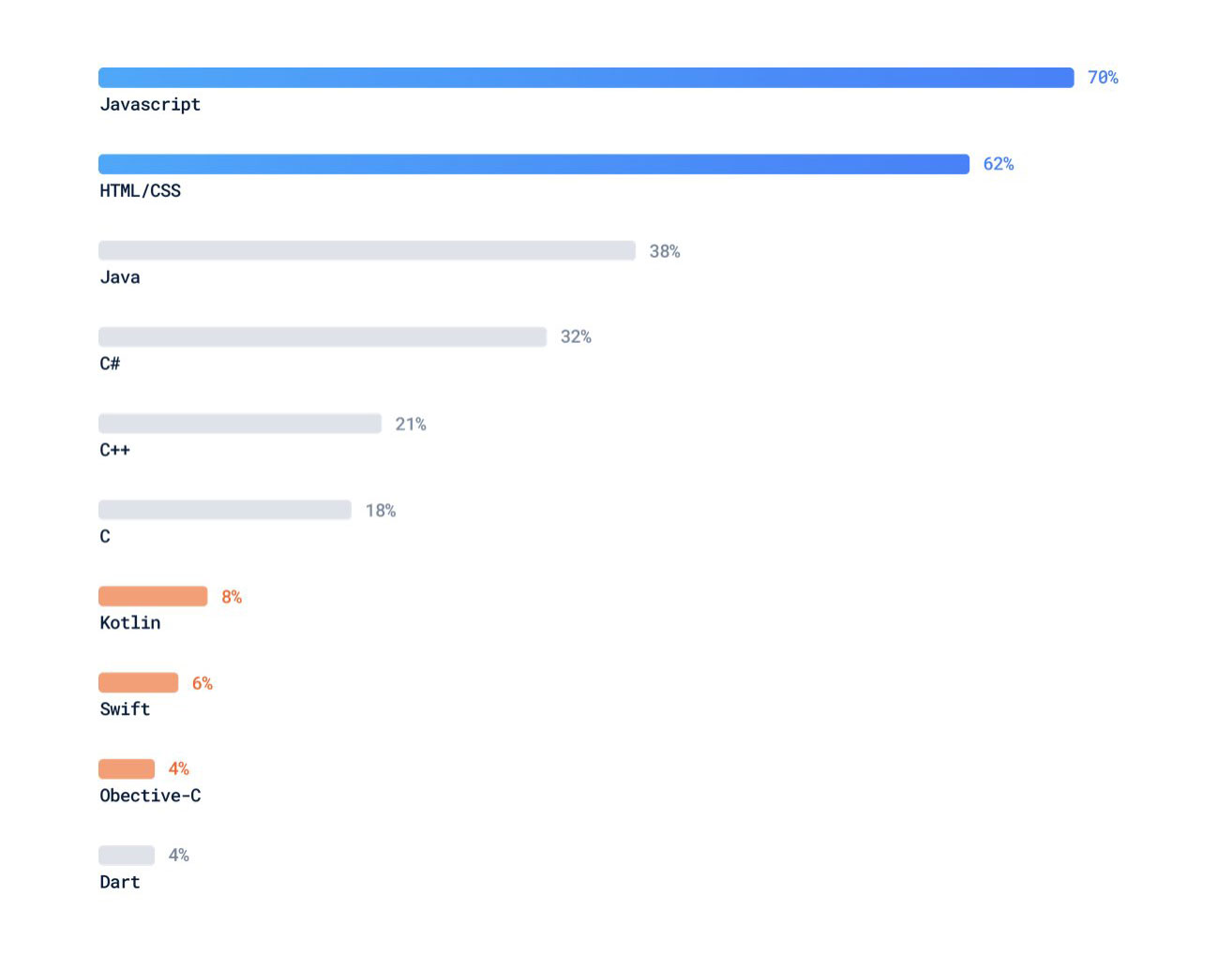The image size is (1232, 954).
Task: Click the orange 8% value text
Action: click(232, 597)
